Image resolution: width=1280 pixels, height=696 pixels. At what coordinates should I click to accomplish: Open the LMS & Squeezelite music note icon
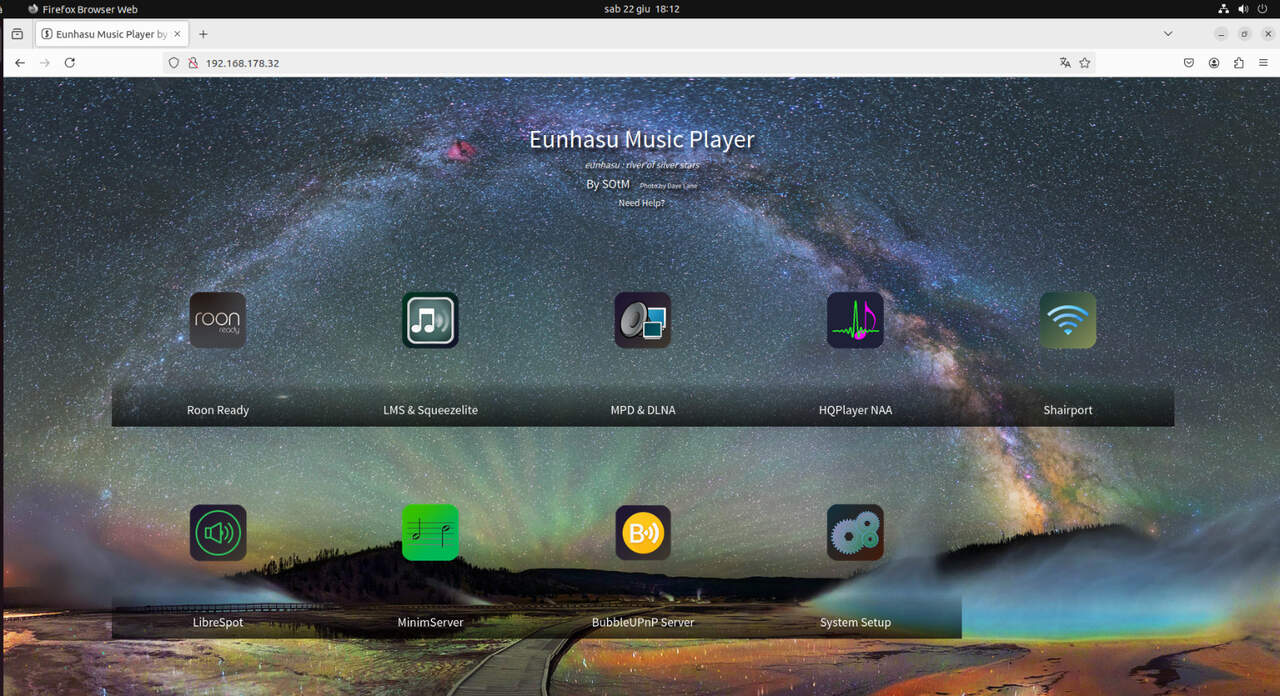(430, 320)
